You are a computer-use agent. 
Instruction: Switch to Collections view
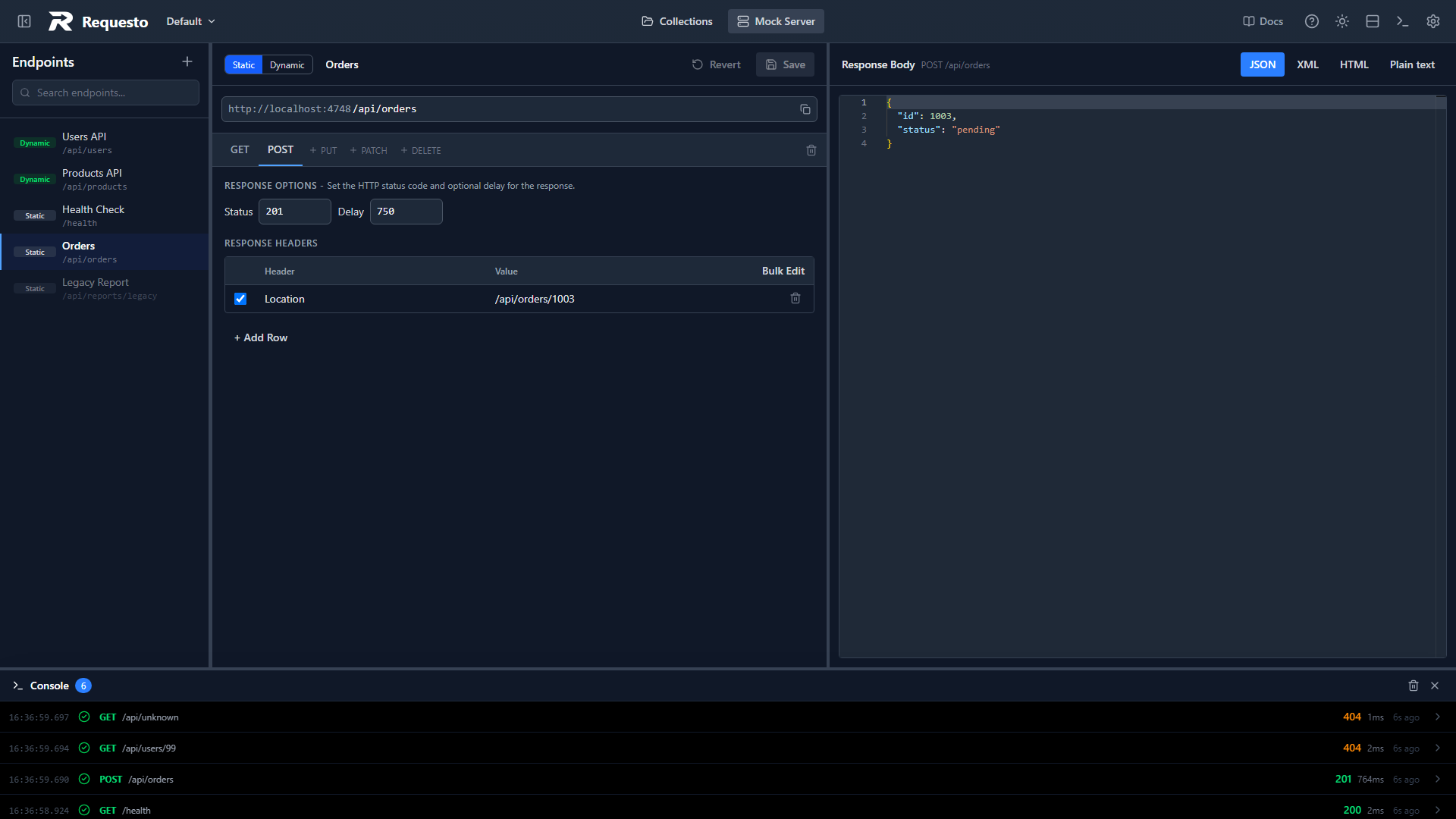[677, 21]
